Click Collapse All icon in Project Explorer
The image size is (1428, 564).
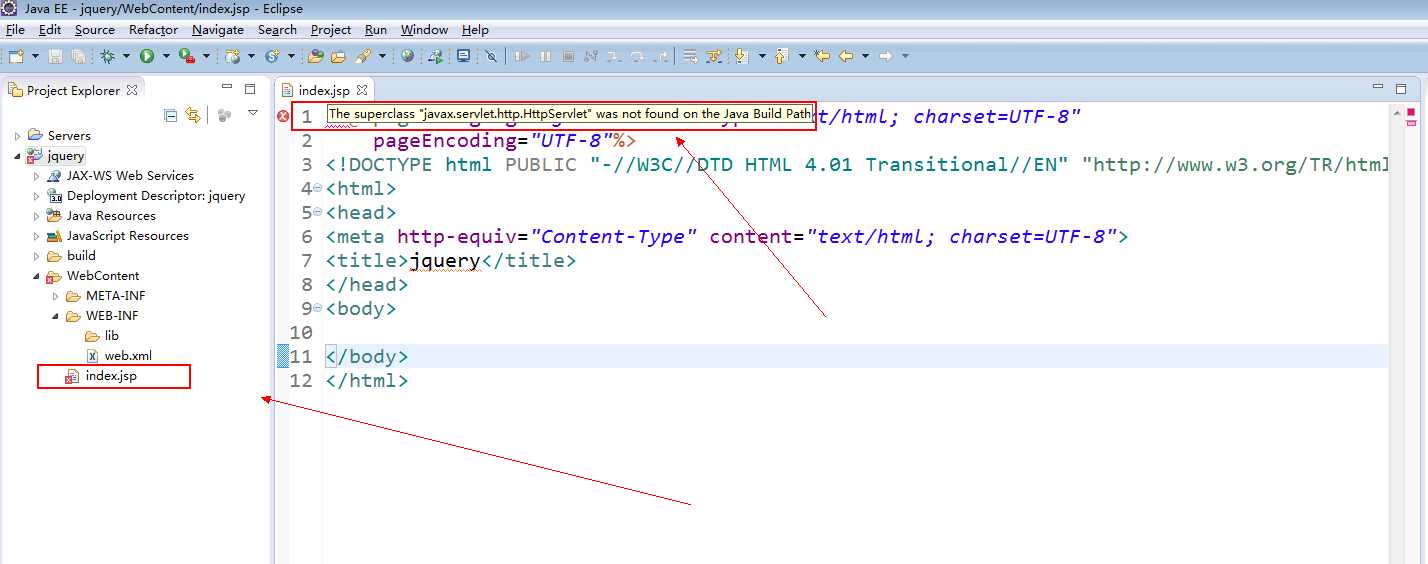(x=170, y=115)
